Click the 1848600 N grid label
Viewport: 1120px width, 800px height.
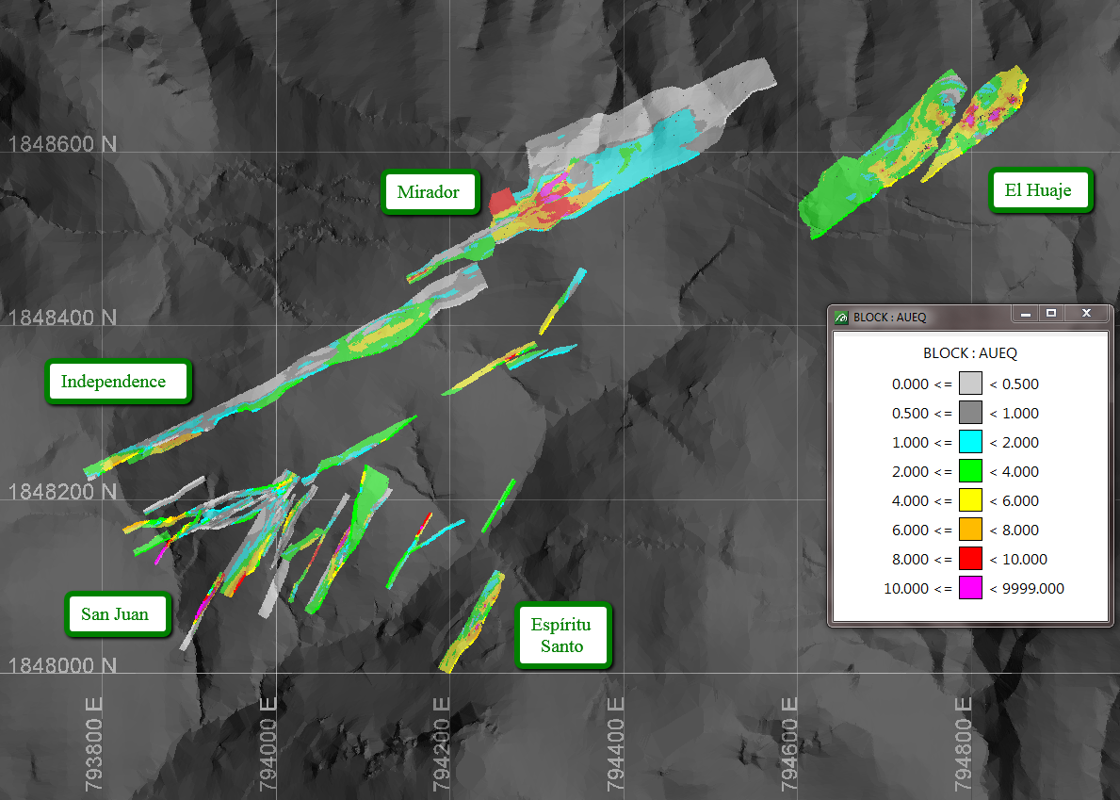(62, 144)
